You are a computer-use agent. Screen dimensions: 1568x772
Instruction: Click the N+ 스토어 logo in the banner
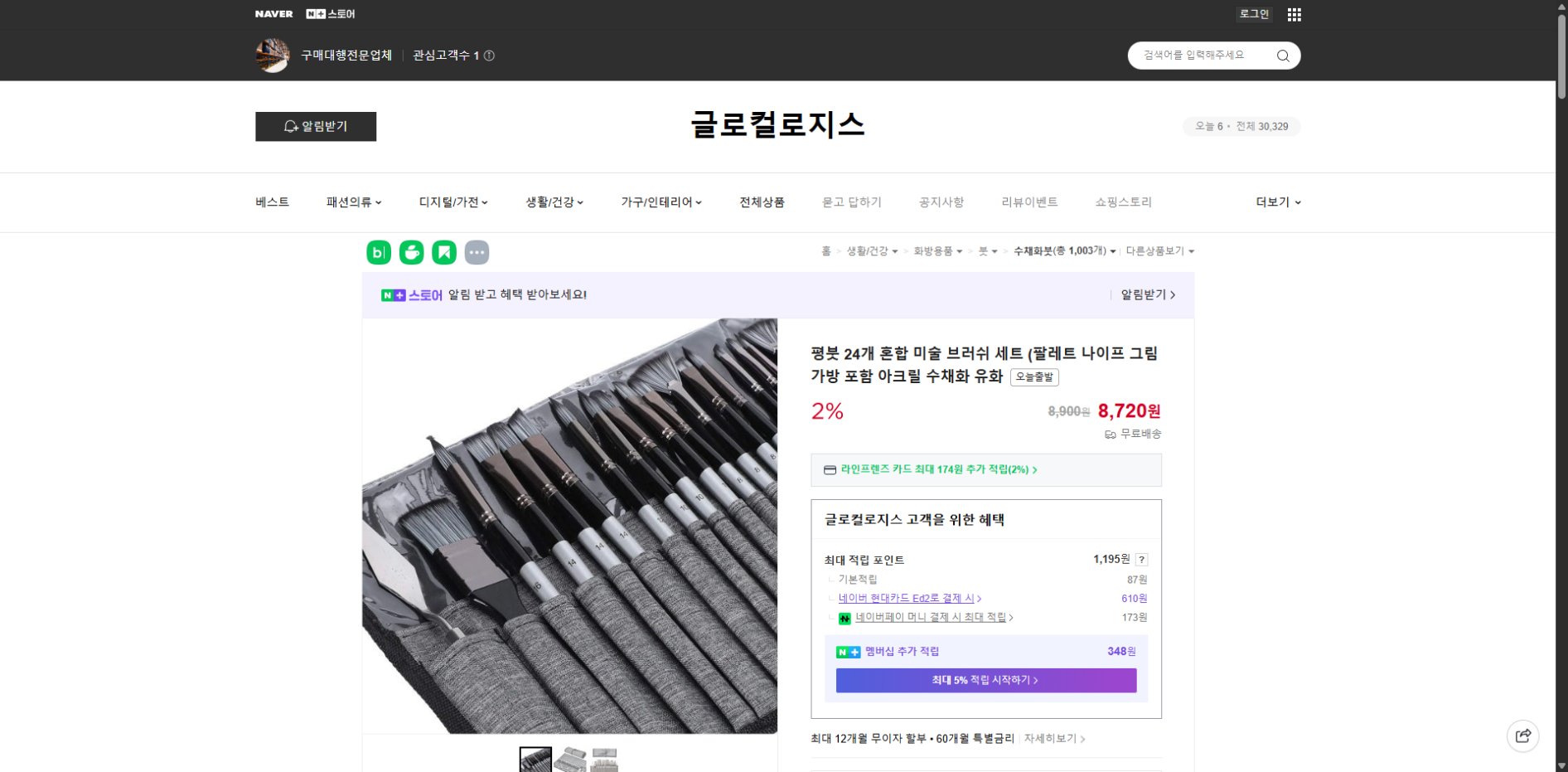click(x=412, y=294)
